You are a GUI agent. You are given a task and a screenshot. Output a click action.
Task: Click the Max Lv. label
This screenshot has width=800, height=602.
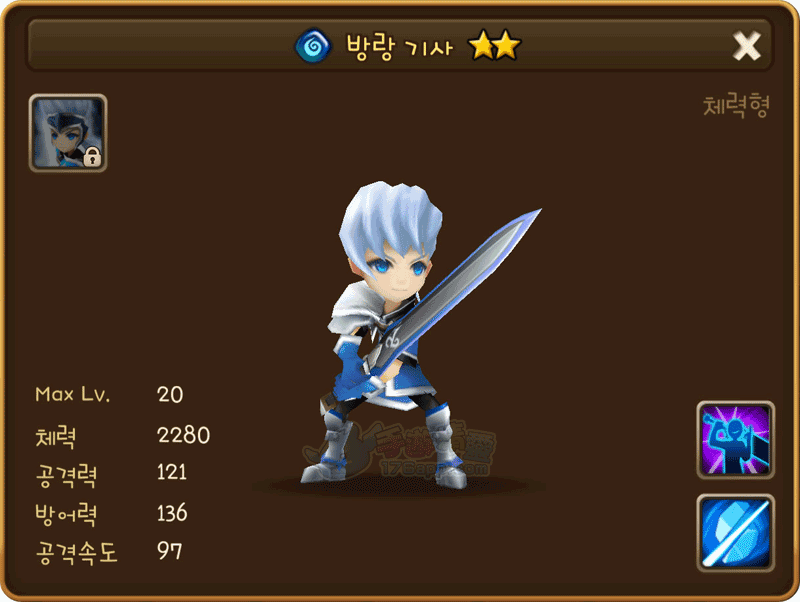click(x=72, y=394)
